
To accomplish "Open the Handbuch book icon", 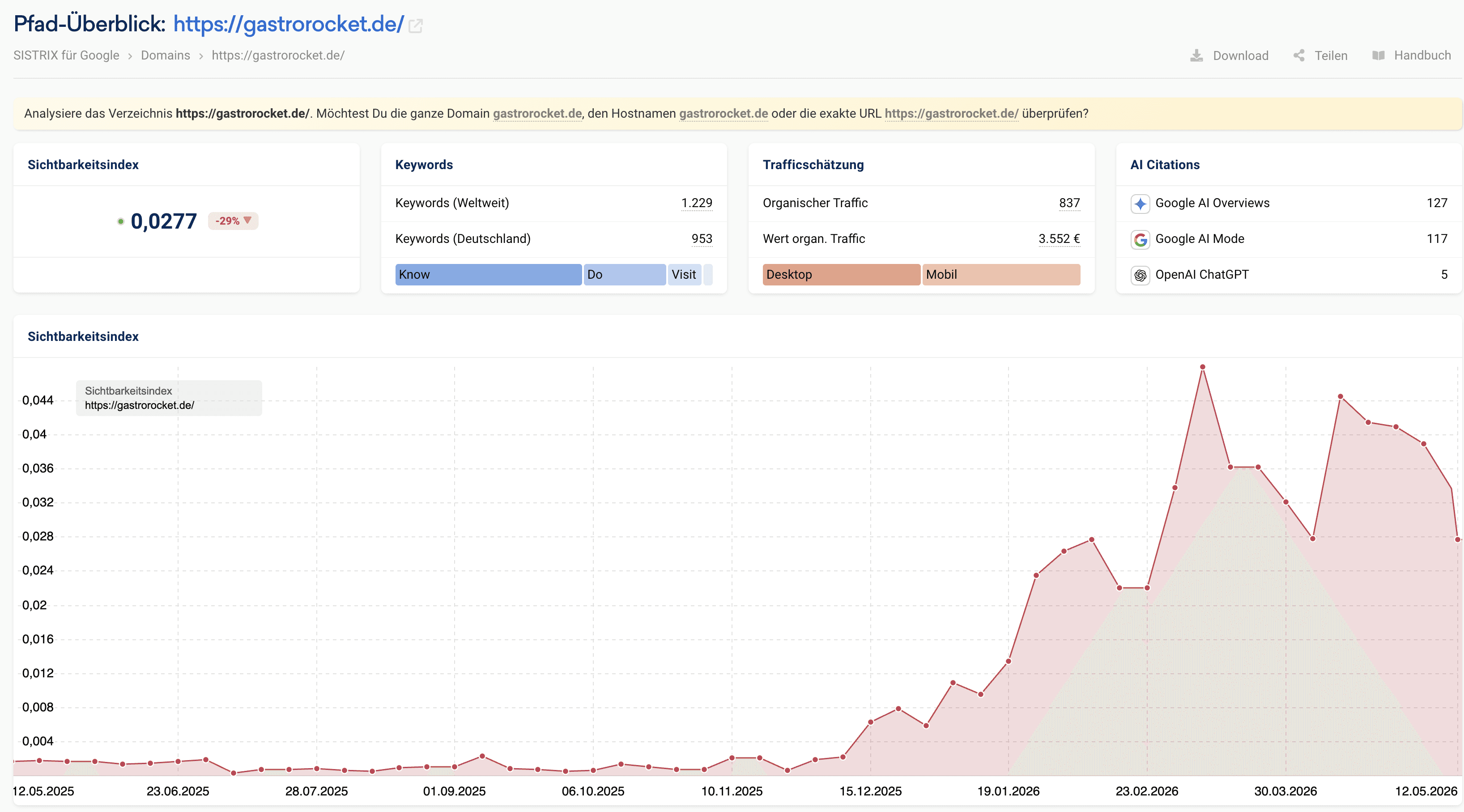I will (1378, 55).
